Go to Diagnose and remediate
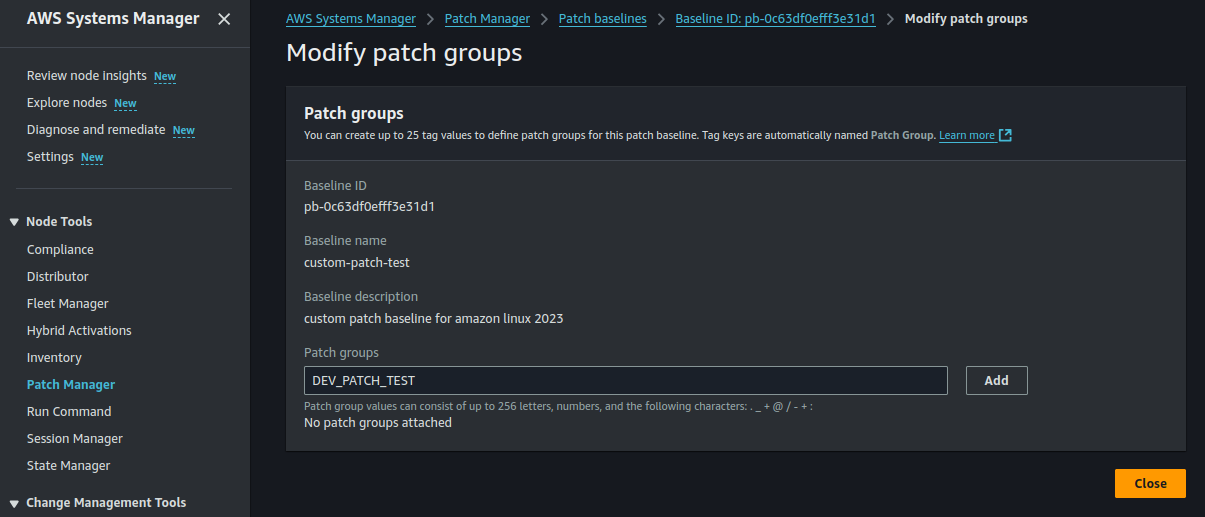This screenshot has height=517, width=1205. (96, 130)
